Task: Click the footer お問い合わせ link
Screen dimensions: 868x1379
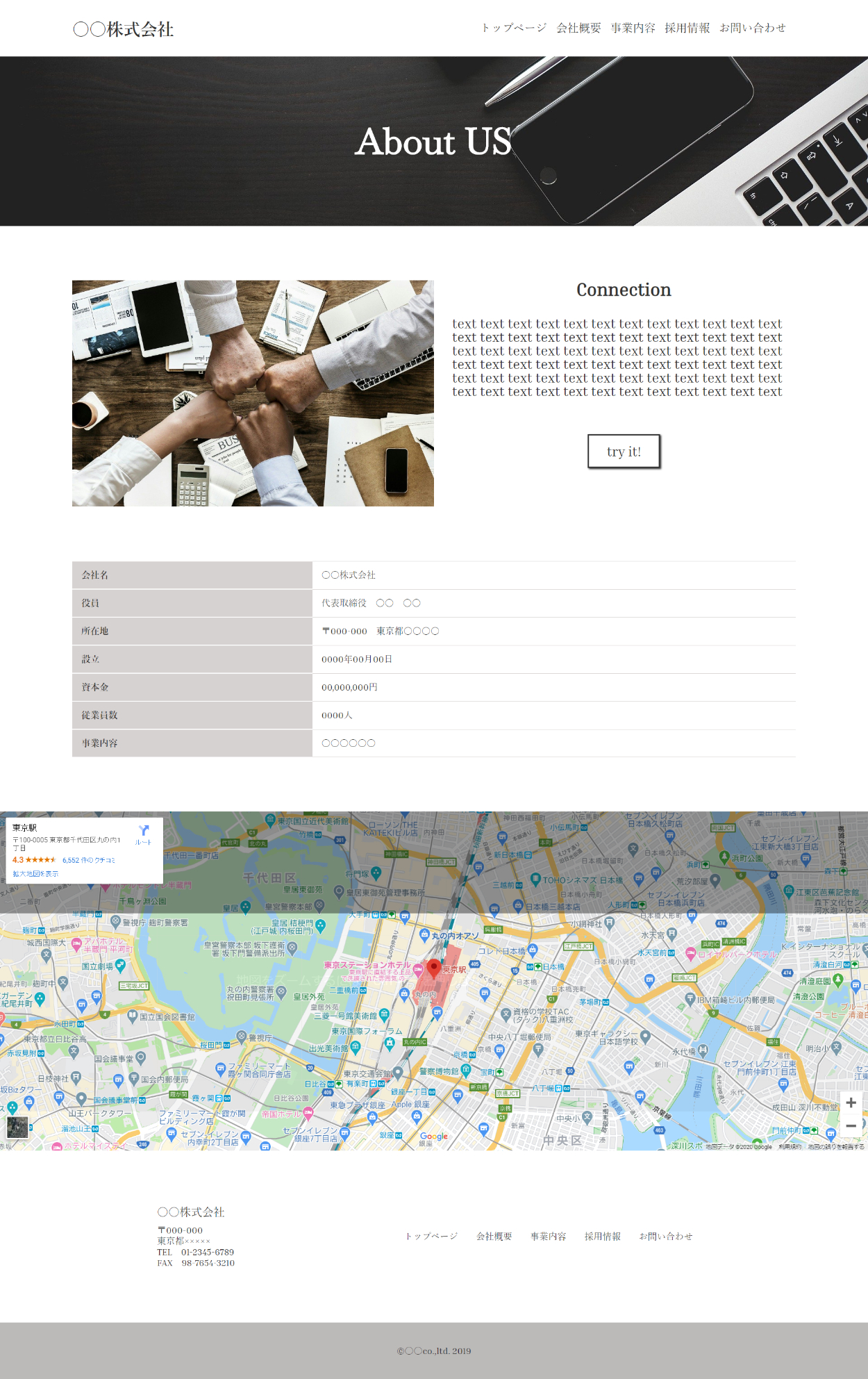Action: pos(665,1236)
